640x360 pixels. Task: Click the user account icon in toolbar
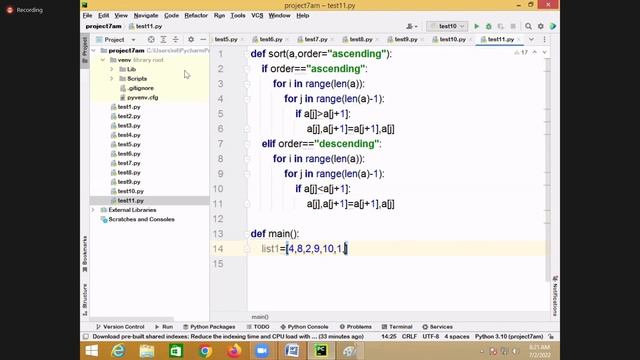point(412,26)
